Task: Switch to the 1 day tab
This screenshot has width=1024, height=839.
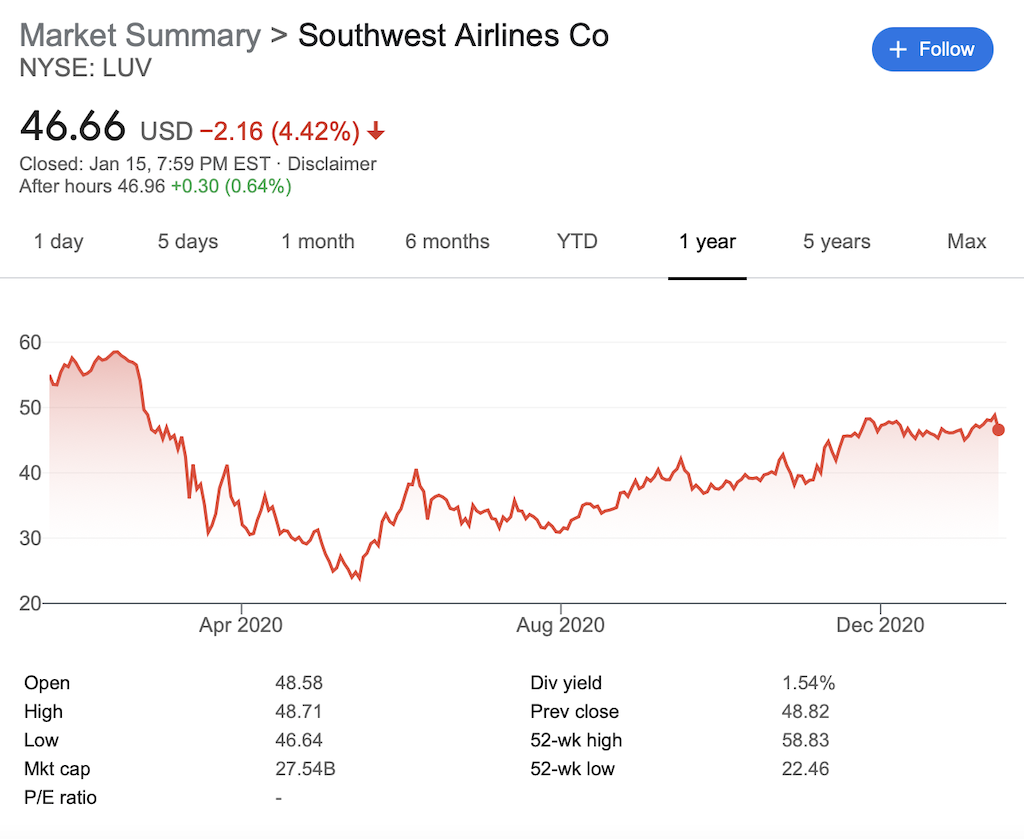Action: coord(59,241)
